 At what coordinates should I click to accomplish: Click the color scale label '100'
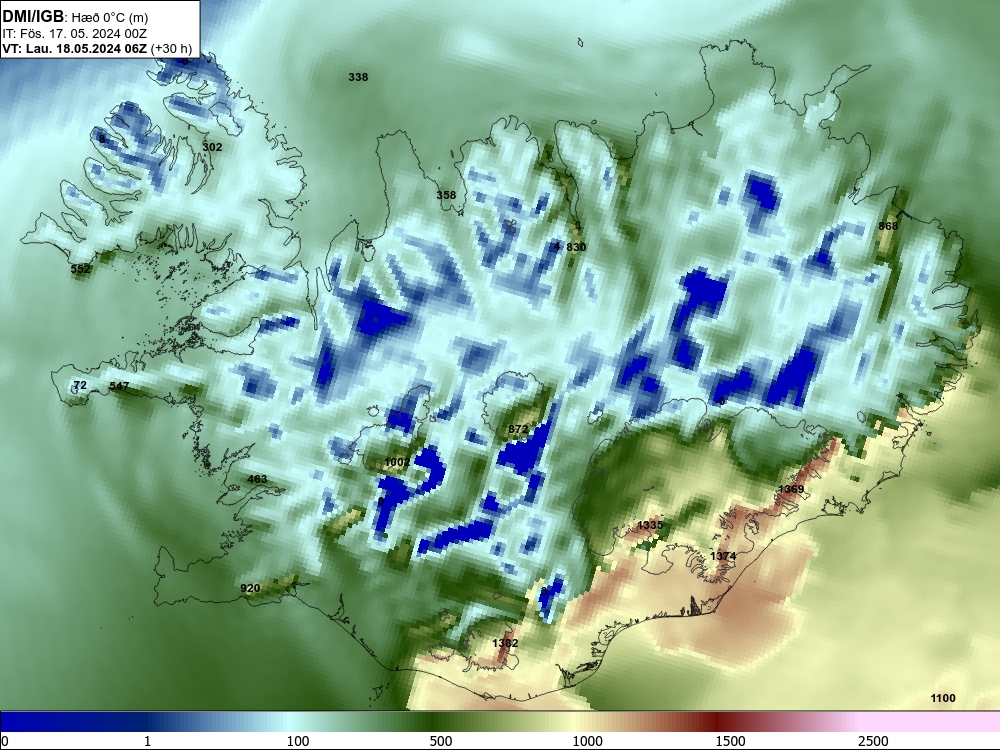(x=298, y=741)
